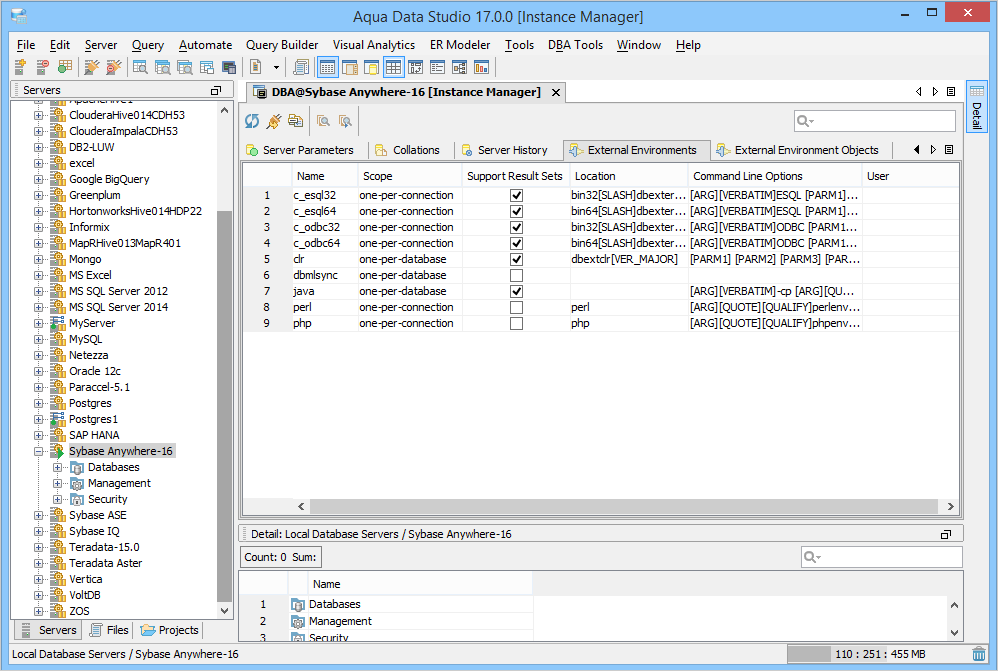Viewport: 998px width, 671px height.
Task: Open the Files tab at panel bottom
Action: point(110,630)
